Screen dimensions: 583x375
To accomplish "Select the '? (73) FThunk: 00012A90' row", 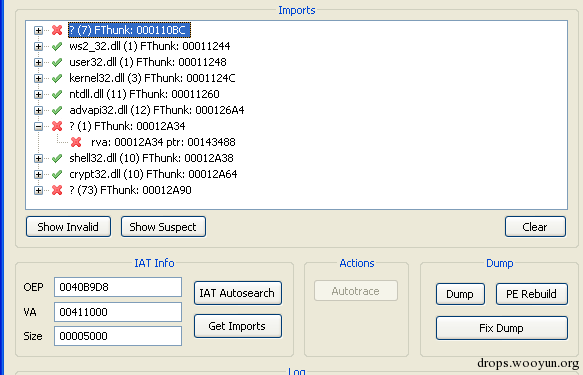I will [x=130, y=190].
